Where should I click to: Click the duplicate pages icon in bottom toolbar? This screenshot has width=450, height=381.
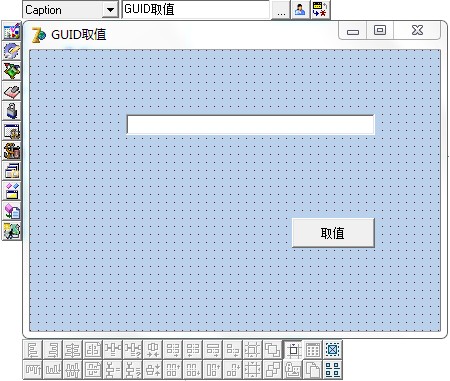(313, 370)
